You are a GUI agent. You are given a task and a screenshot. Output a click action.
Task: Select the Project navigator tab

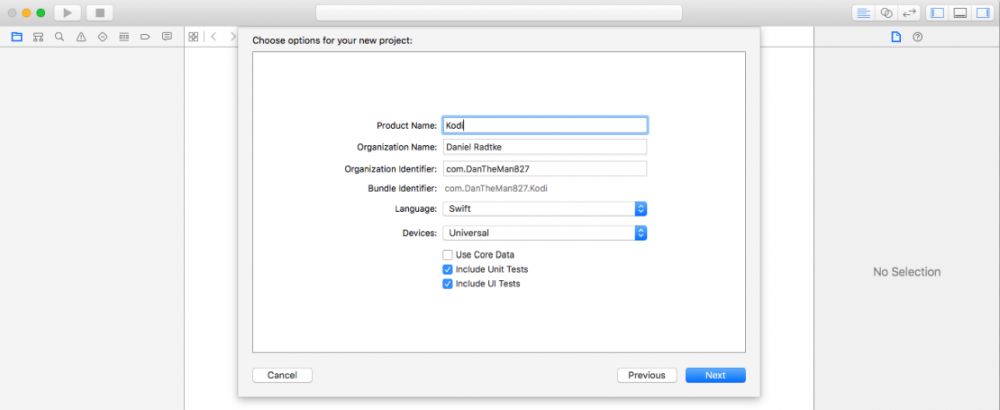click(16, 36)
